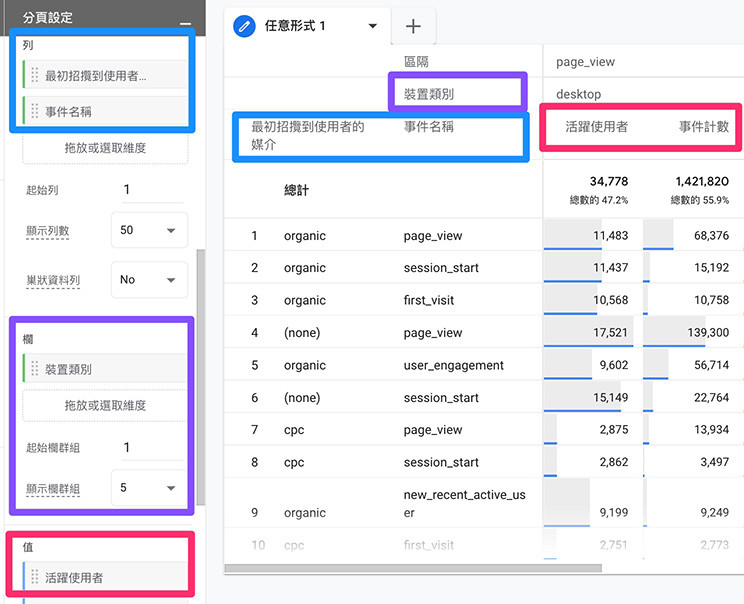
Task: Click the pencil edit icon on the 任意形式 1 tab
Action: (244, 26)
